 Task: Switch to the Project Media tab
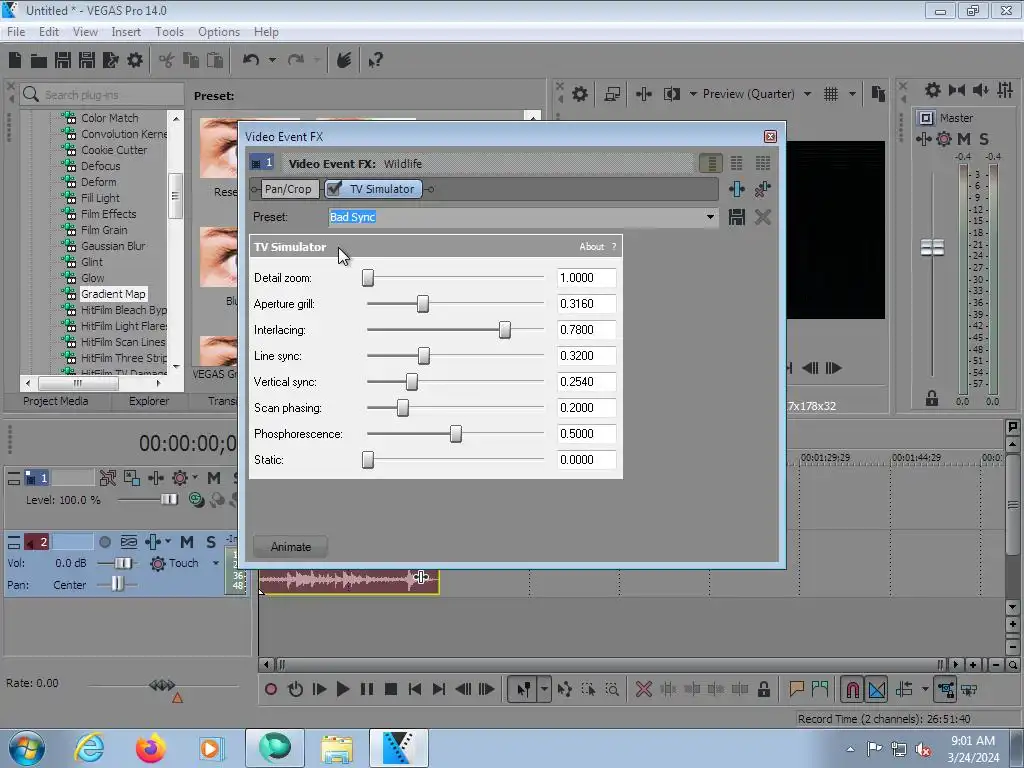pyautogui.click(x=56, y=401)
